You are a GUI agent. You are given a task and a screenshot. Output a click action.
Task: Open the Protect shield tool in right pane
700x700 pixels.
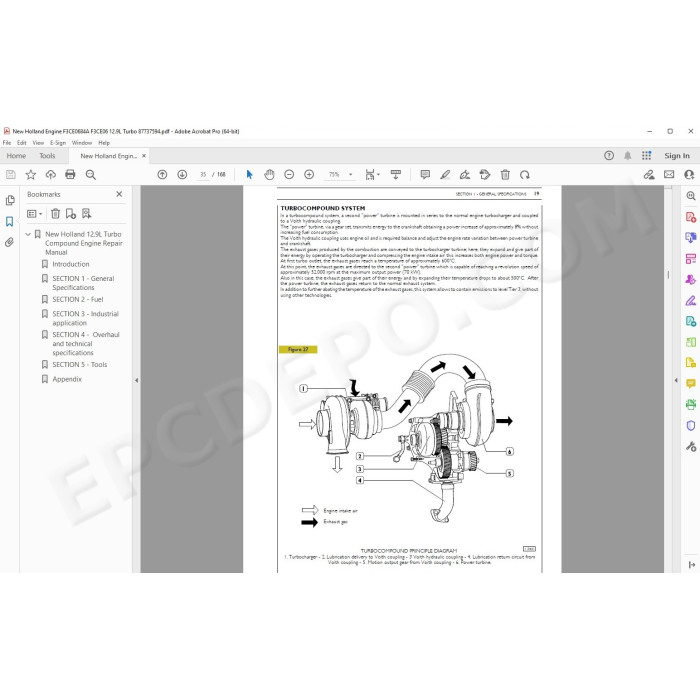point(691,425)
